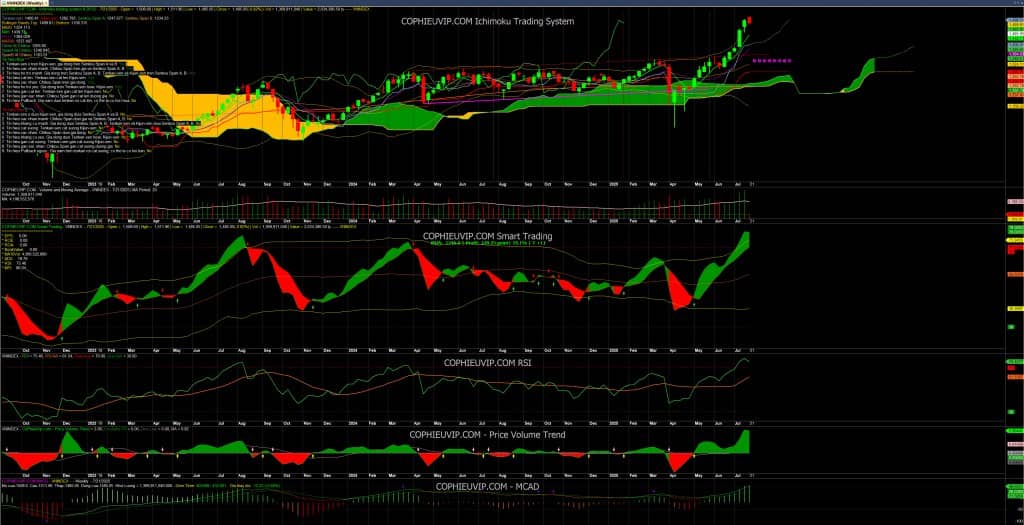Image resolution: width=1024 pixels, height=525 pixels.
Task: Select the VNINDEX (Weekly) chart tab
Action: (x=25, y=3)
